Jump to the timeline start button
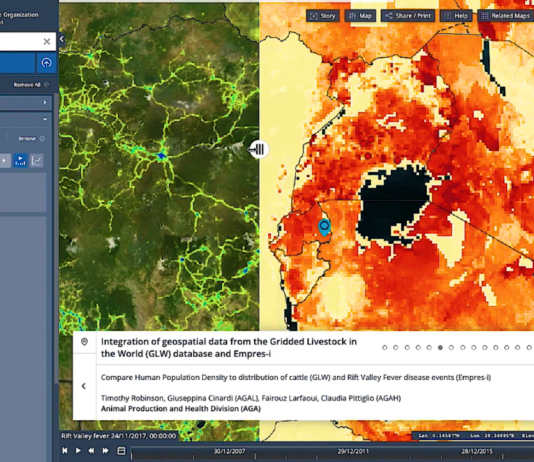Screen dimensions: 534x462 pyautogui.click(x=65, y=450)
